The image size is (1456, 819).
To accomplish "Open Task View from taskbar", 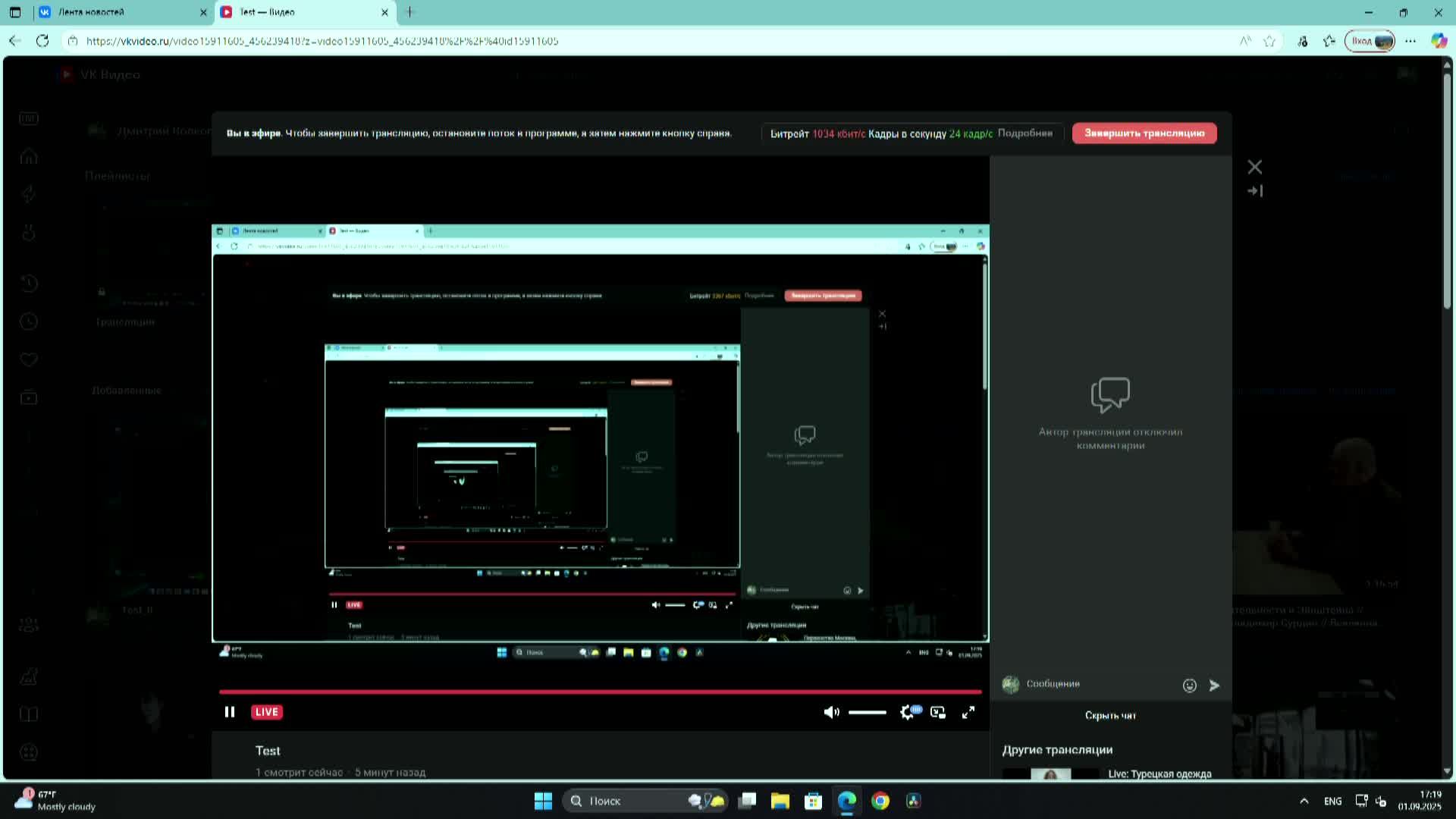I will pos(747,801).
